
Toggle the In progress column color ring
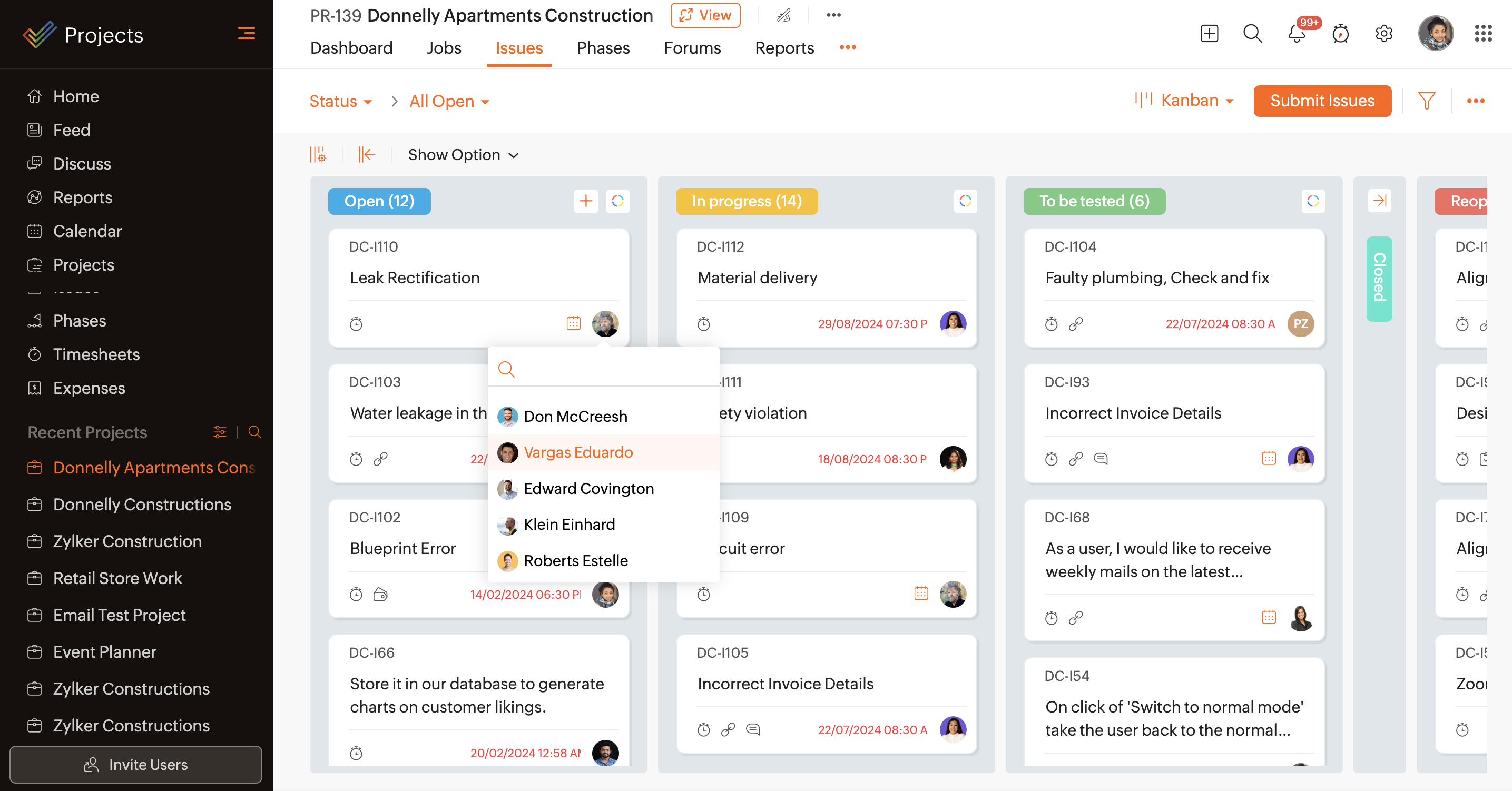point(966,201)
